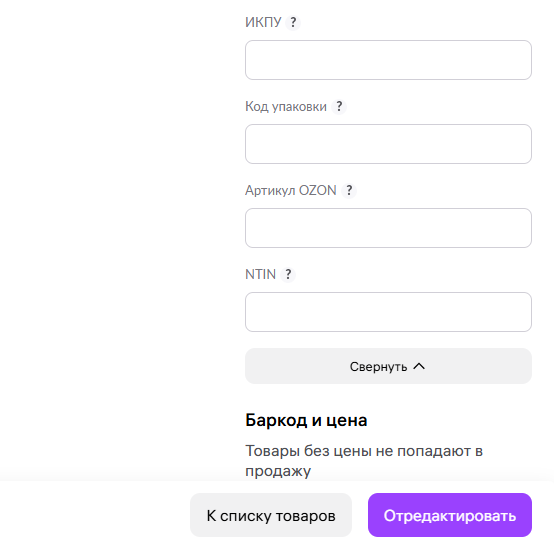Open the ИКПУ help tooltip icon
This screenshot has height=541, width=554.
(293, 23)
